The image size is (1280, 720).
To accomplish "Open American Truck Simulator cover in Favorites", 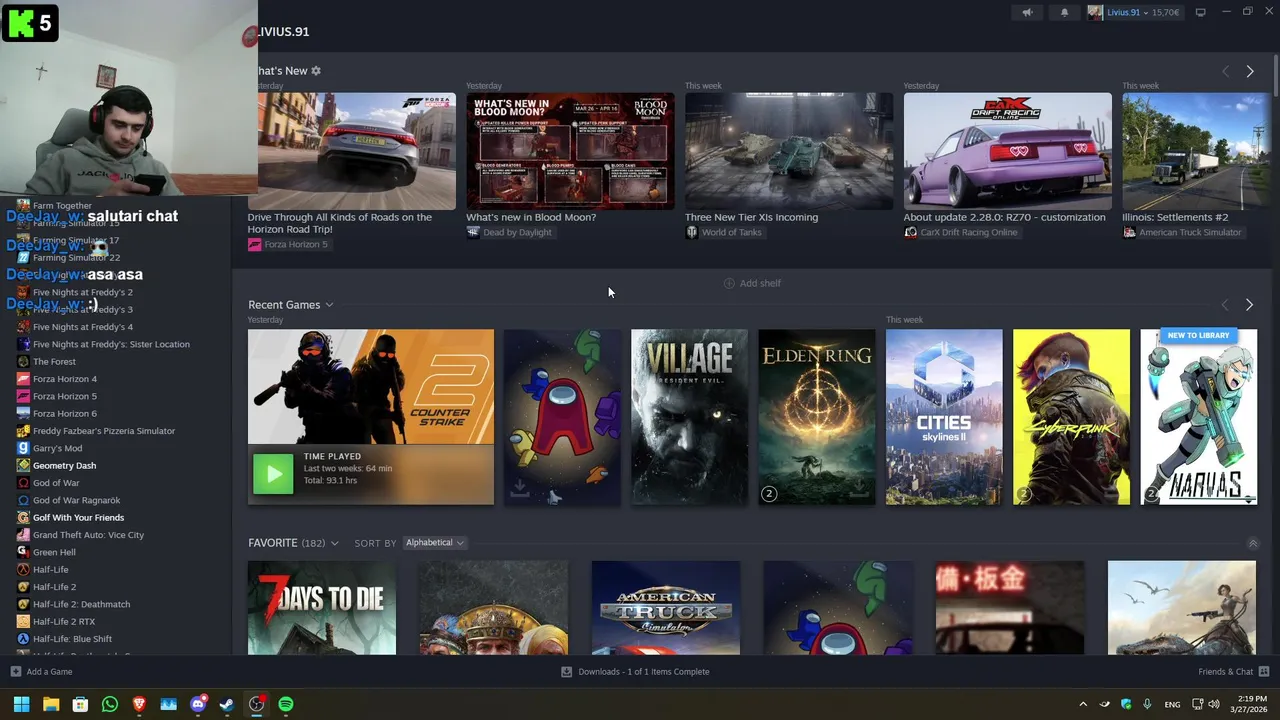I will (666, 608).
